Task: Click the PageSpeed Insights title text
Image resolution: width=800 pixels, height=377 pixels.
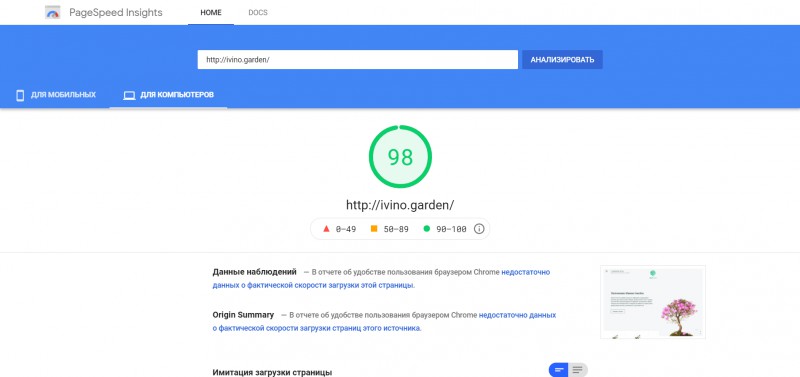Action: point(116,13)
